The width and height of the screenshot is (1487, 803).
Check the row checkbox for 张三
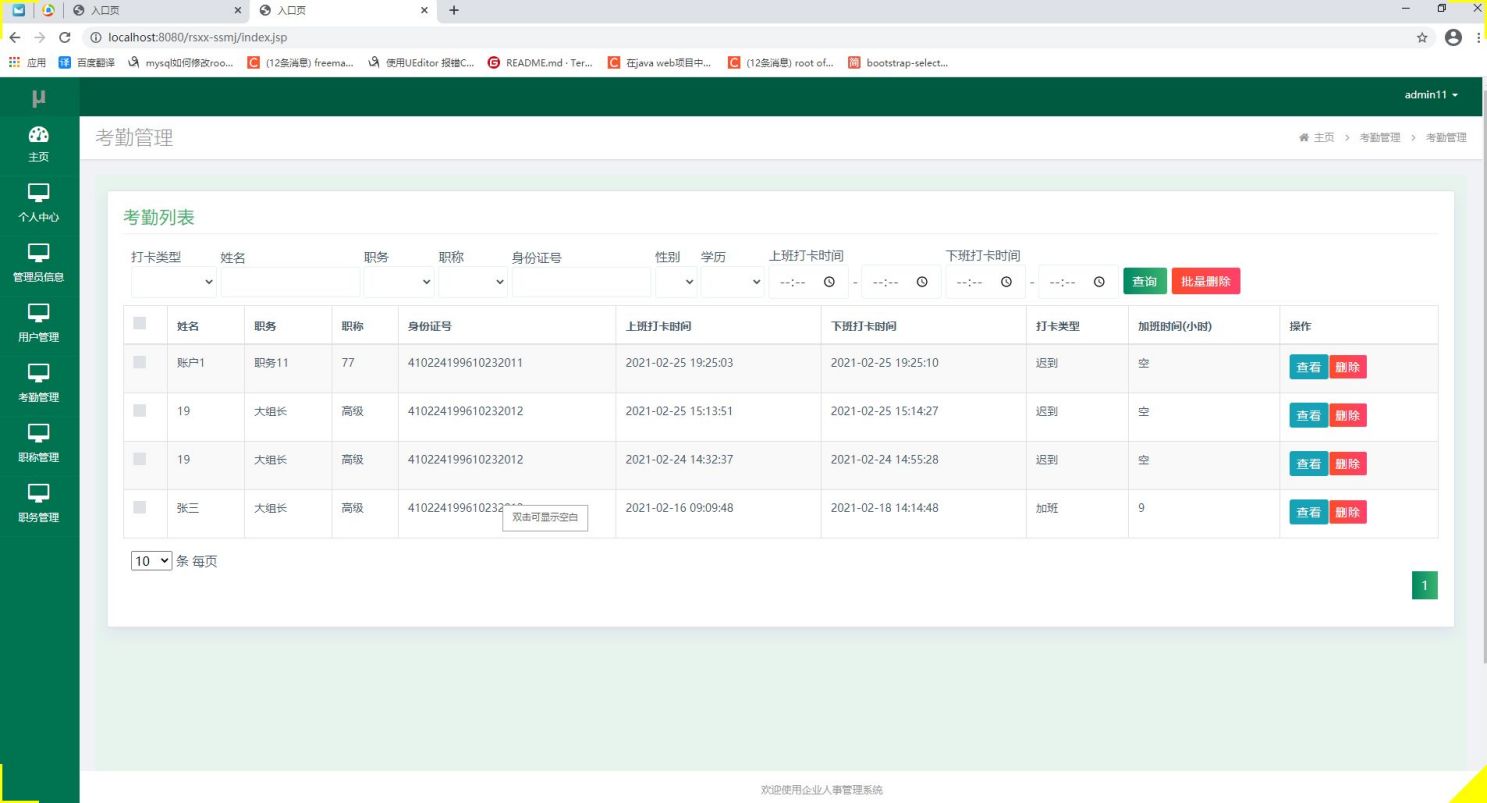pyautogui.click(x=139, y=507)
